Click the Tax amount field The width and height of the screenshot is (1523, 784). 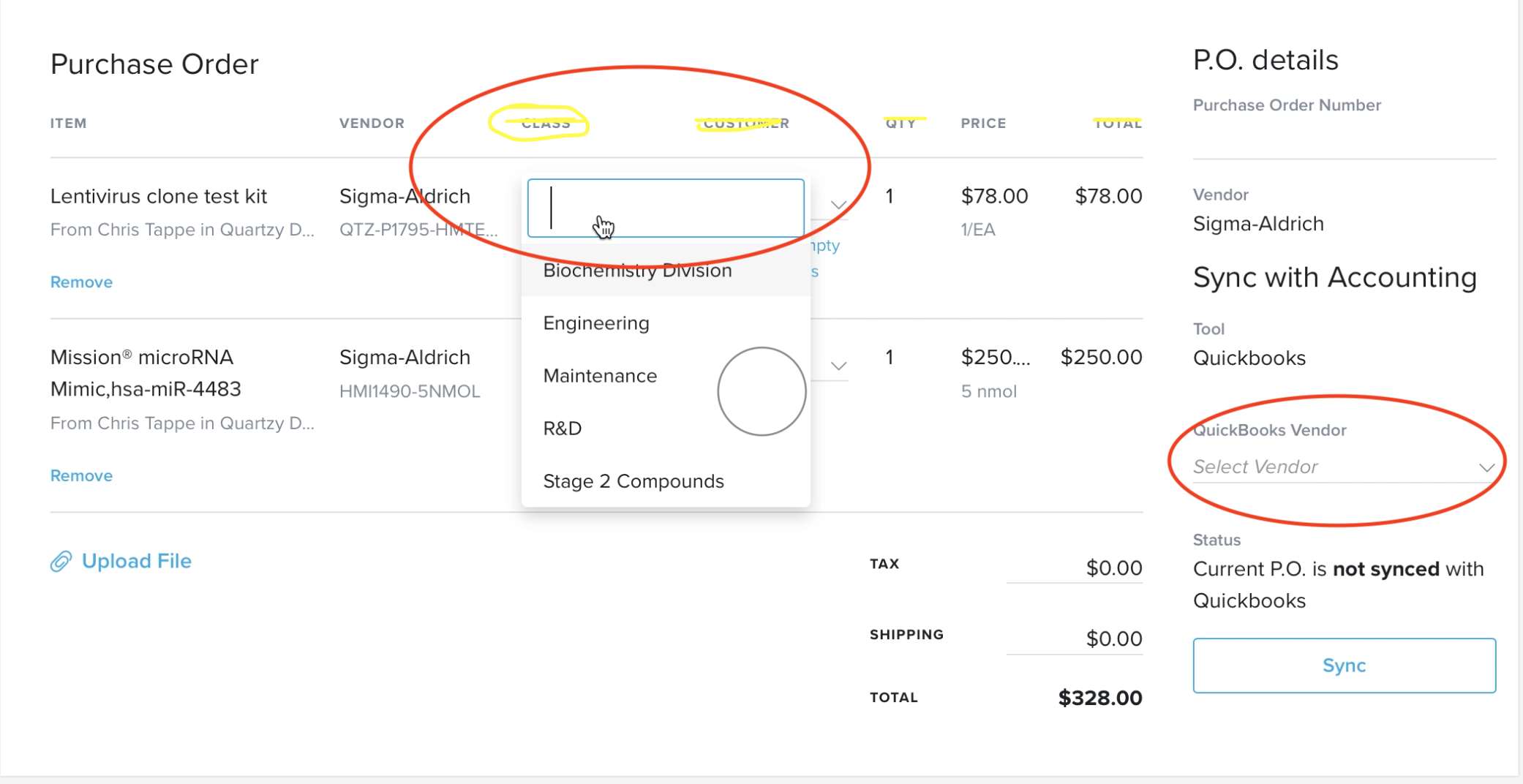[1075, 568]
